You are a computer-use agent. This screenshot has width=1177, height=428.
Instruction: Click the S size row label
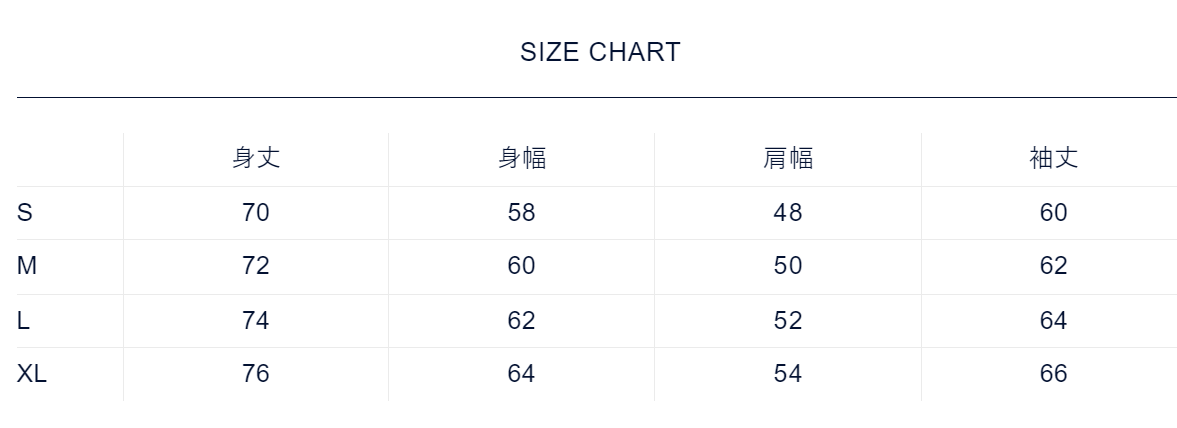coord(25,213)
